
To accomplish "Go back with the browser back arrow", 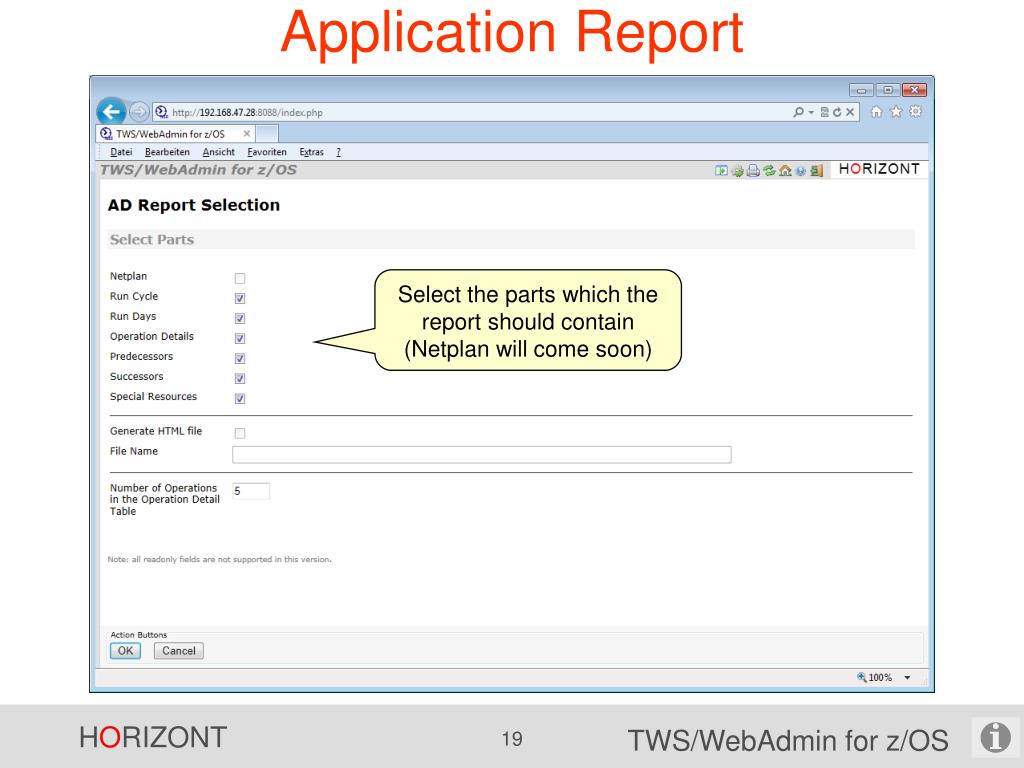I will [112, 112].
